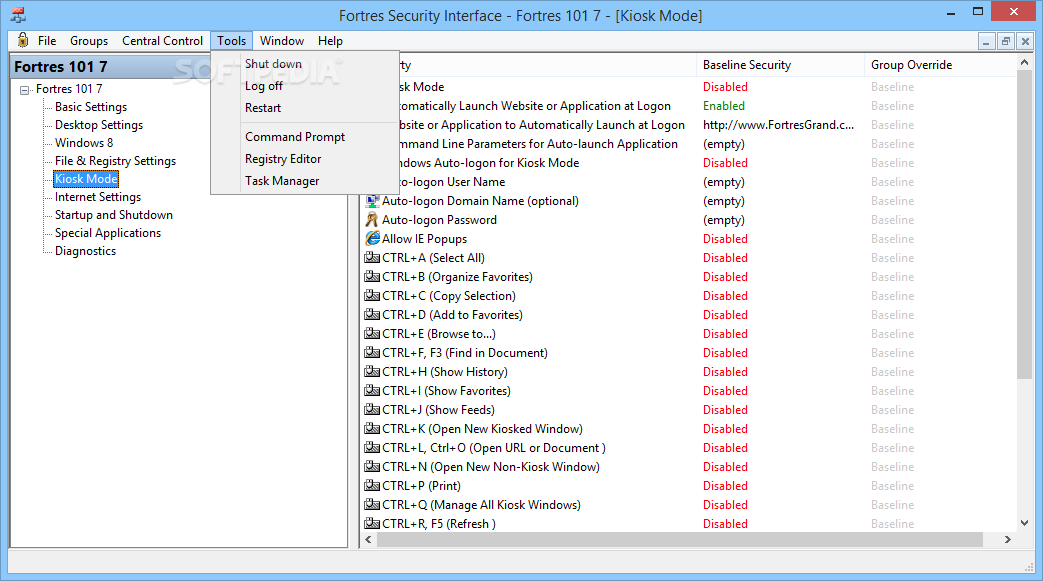
Task: Collapse the Fortres 101 7 tree node
Action: point(25,89)
